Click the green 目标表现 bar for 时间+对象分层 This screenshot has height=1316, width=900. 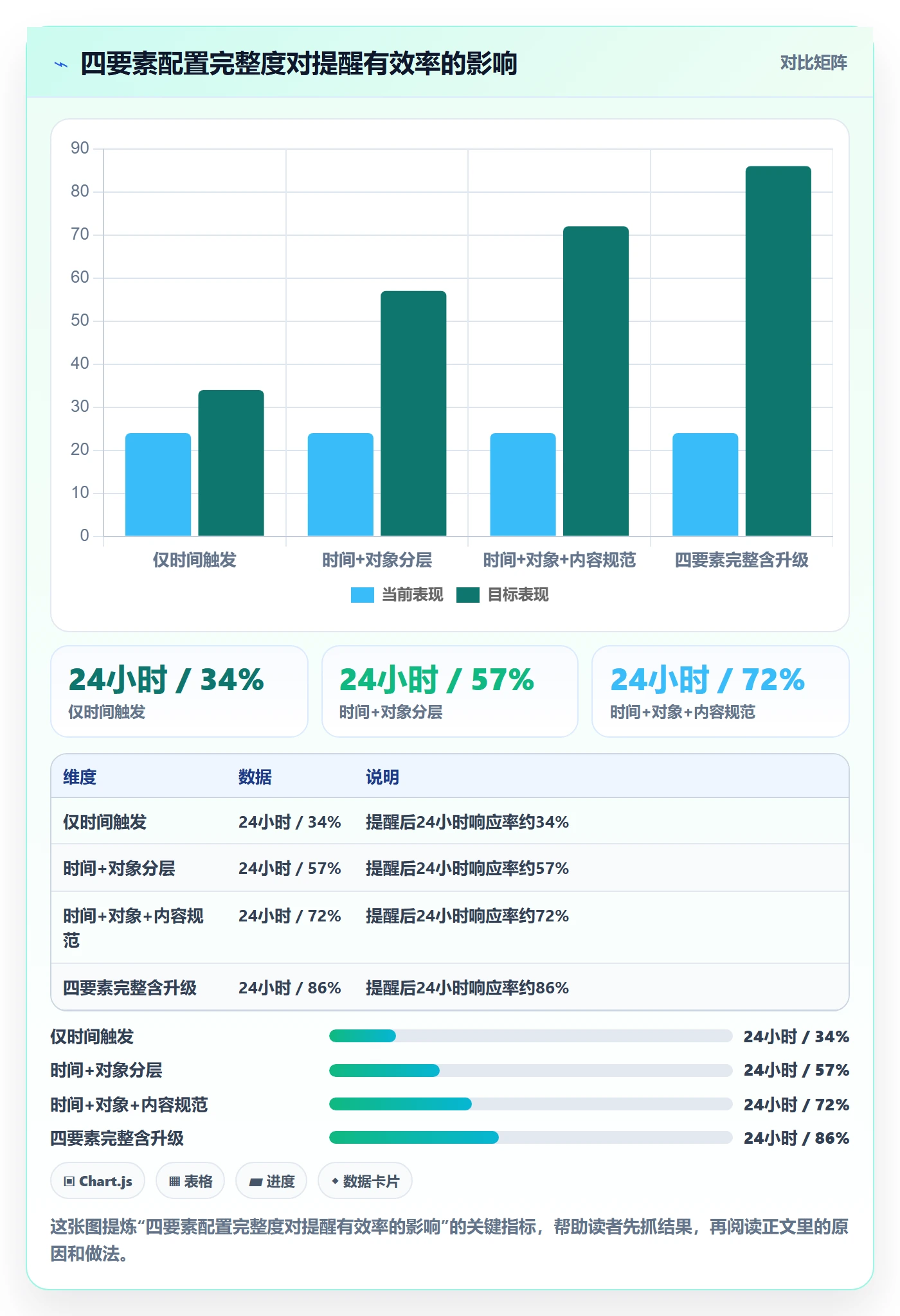click(x=413, y=413)
